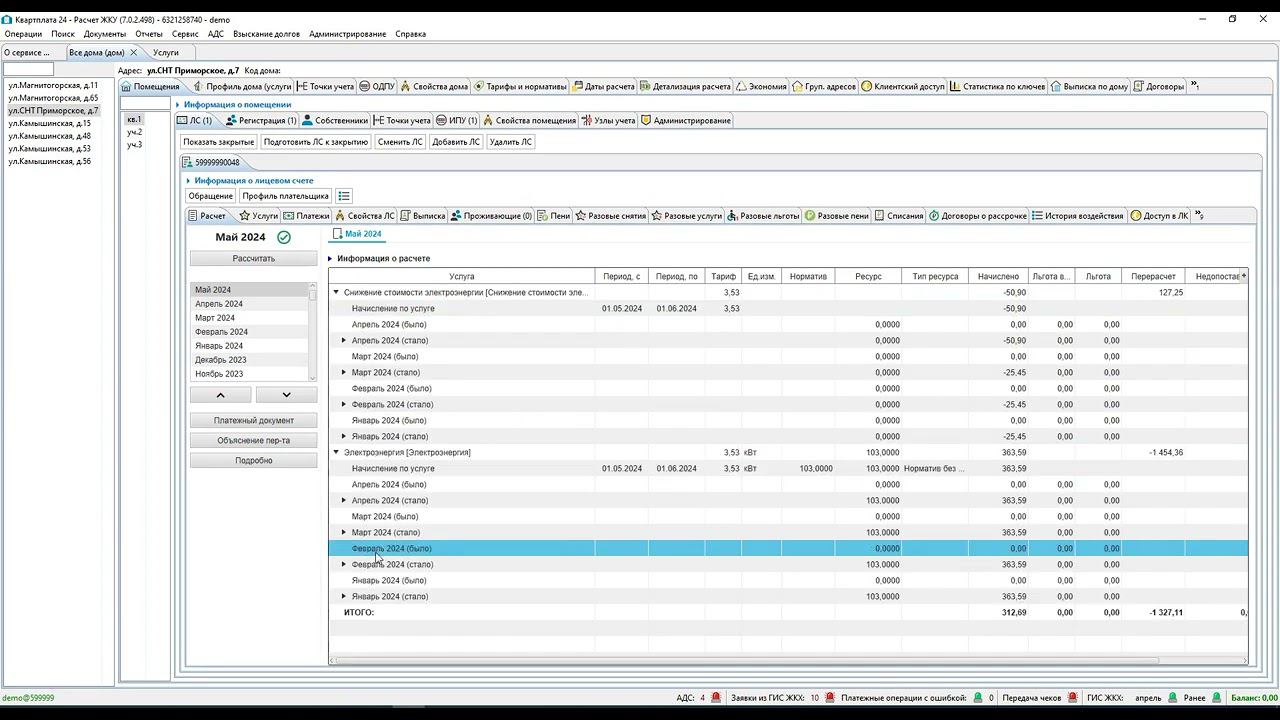
Task: Open the Услуги star tab in account
Action: click(258, 215)
